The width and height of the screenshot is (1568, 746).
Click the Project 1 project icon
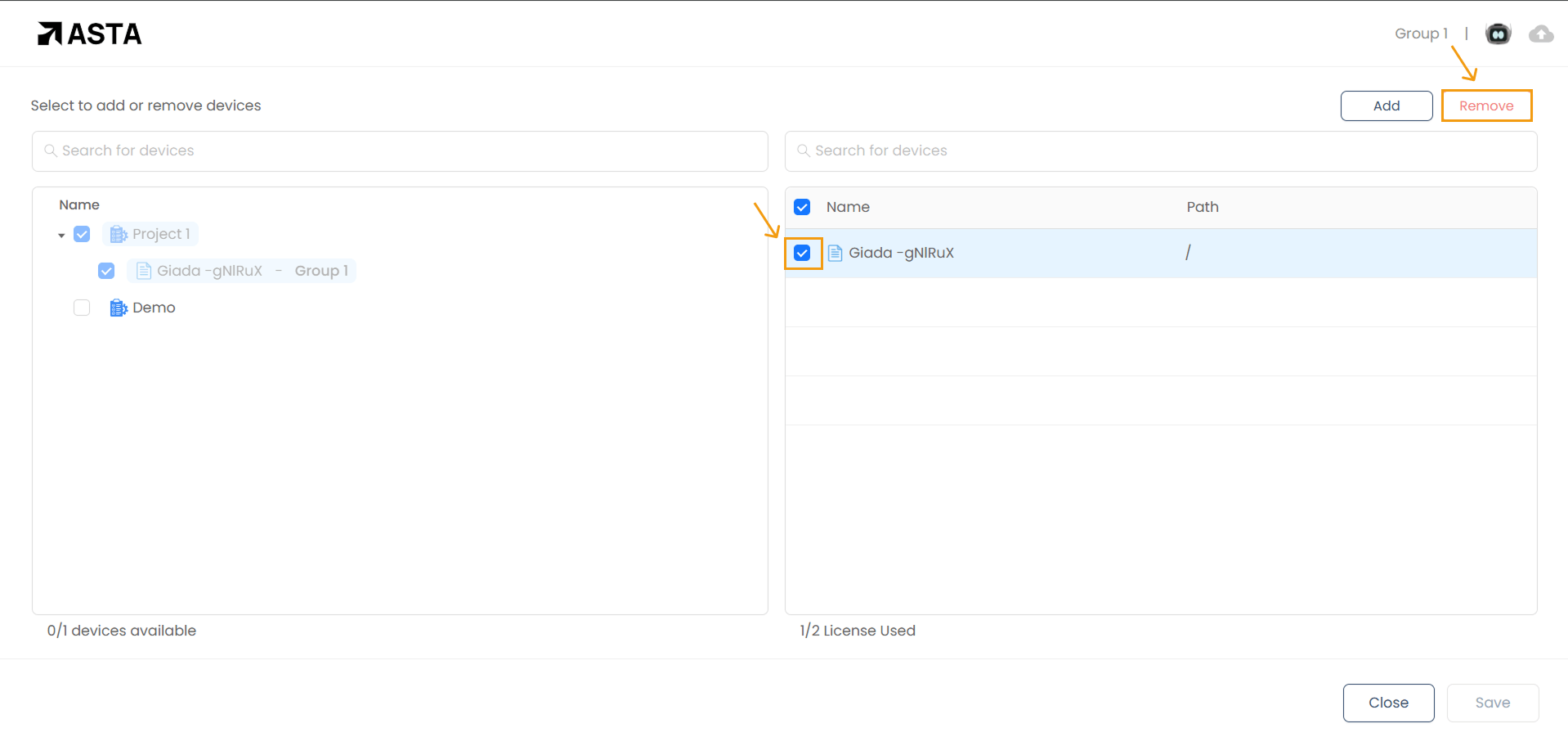click(118, 235)
